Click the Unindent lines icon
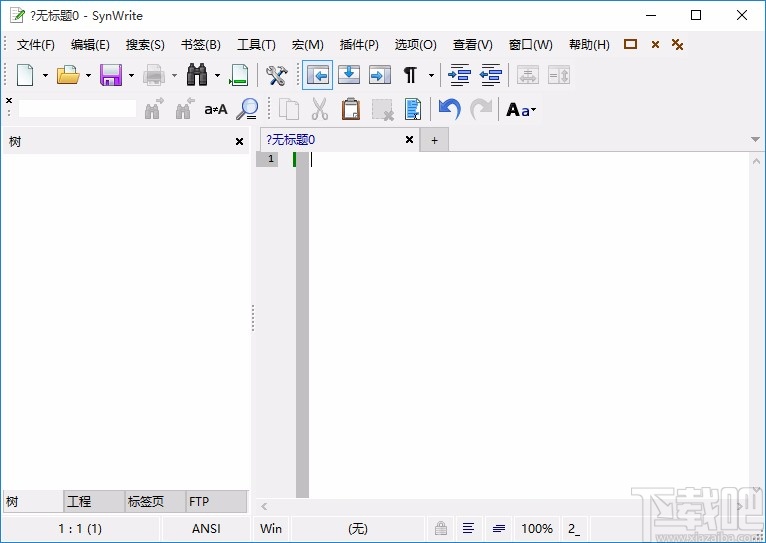This screenshot has height=543, width=766. coord(490,75)
